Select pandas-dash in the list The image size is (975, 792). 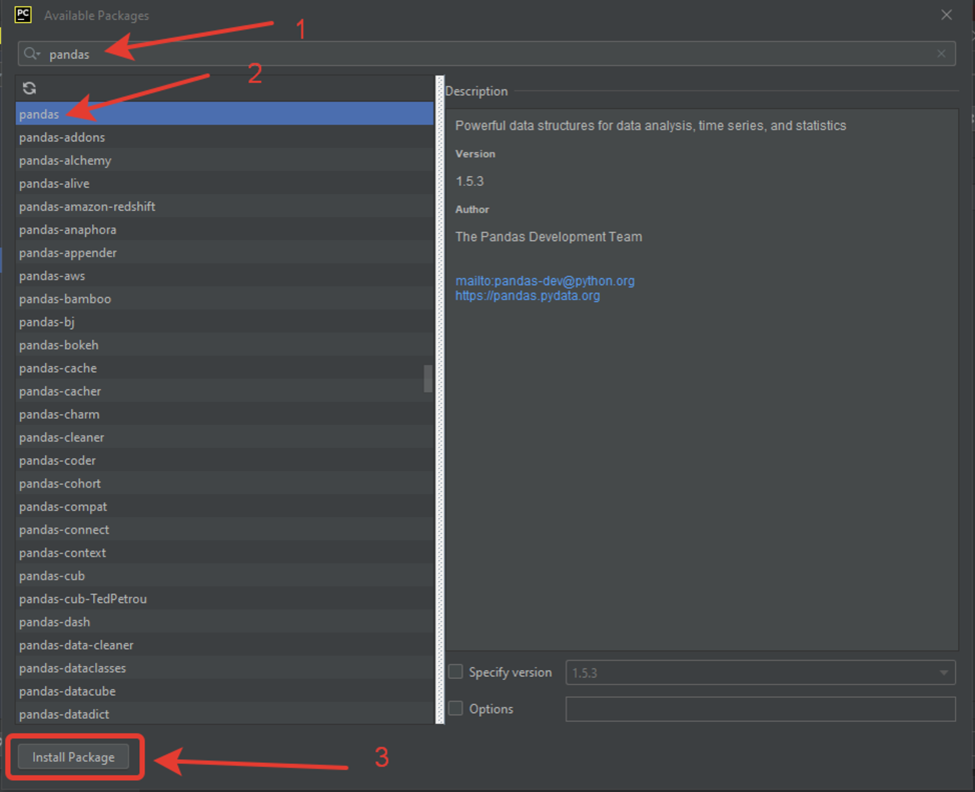click(x=224, y=622)
